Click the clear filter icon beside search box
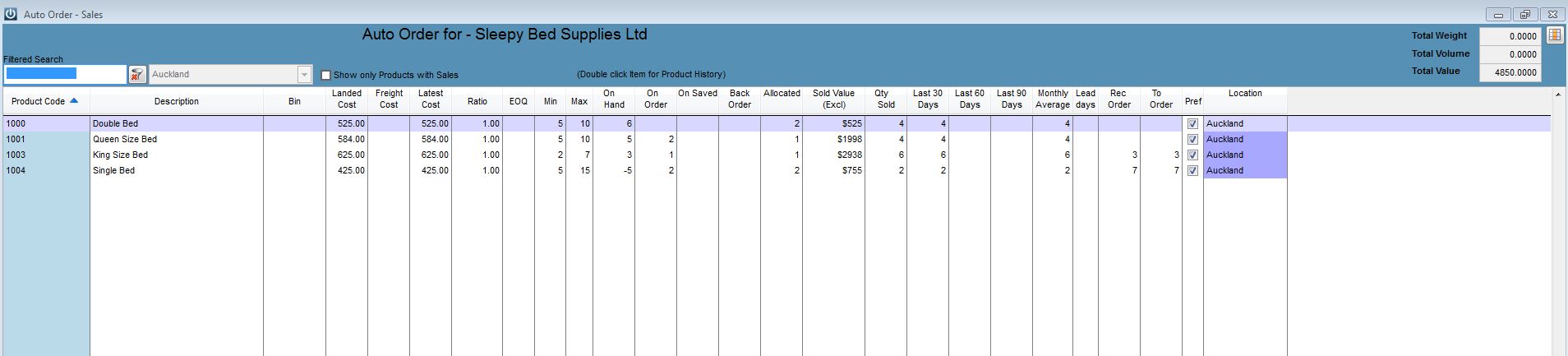1568x356 pixels. pos(137,75)
